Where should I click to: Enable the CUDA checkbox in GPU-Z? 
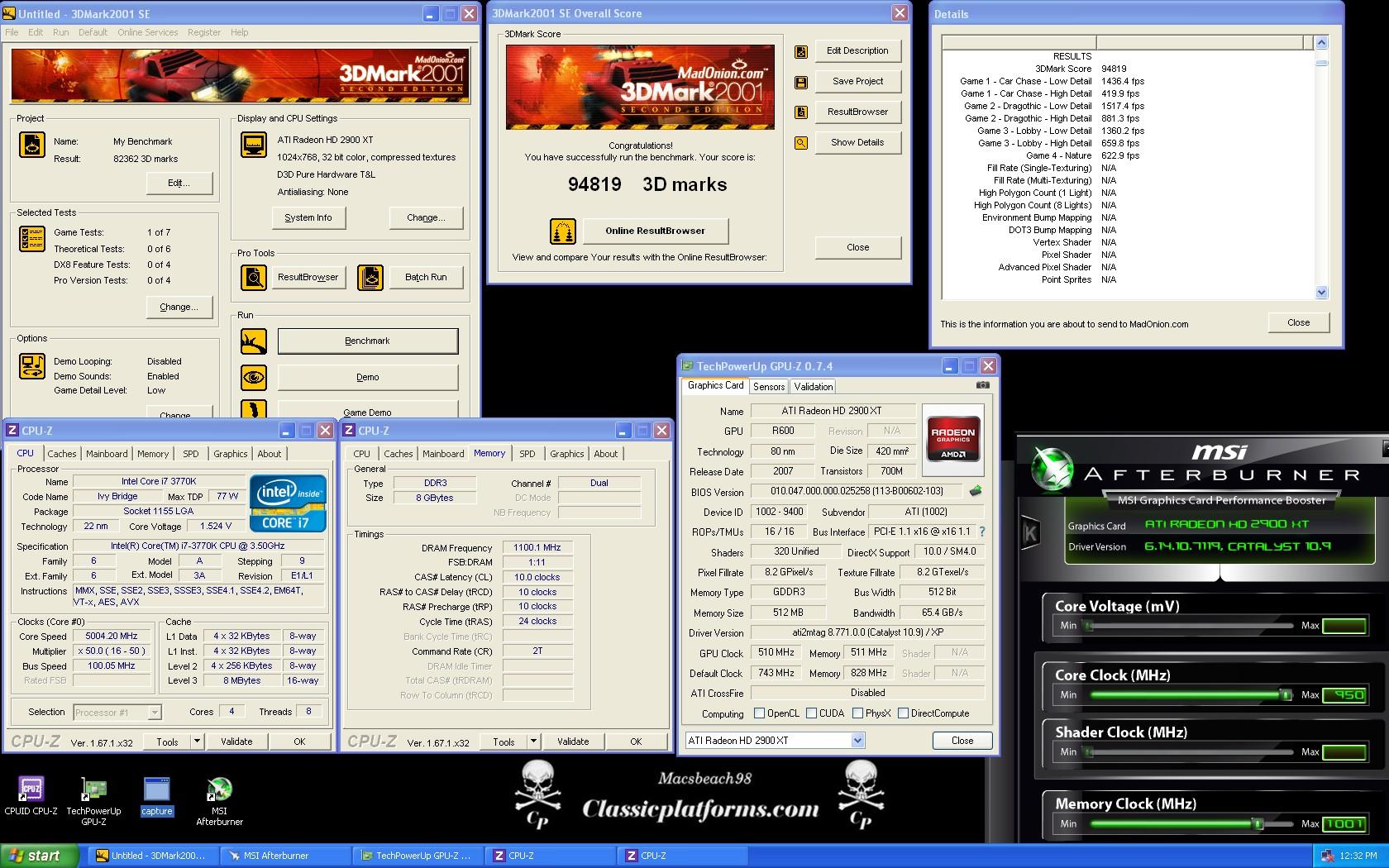point(811,713)
